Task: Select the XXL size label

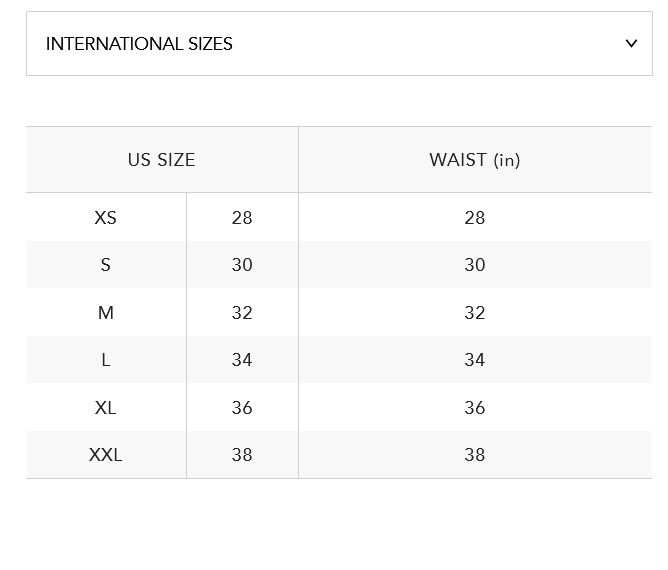Action: click(x=105, y=455)
